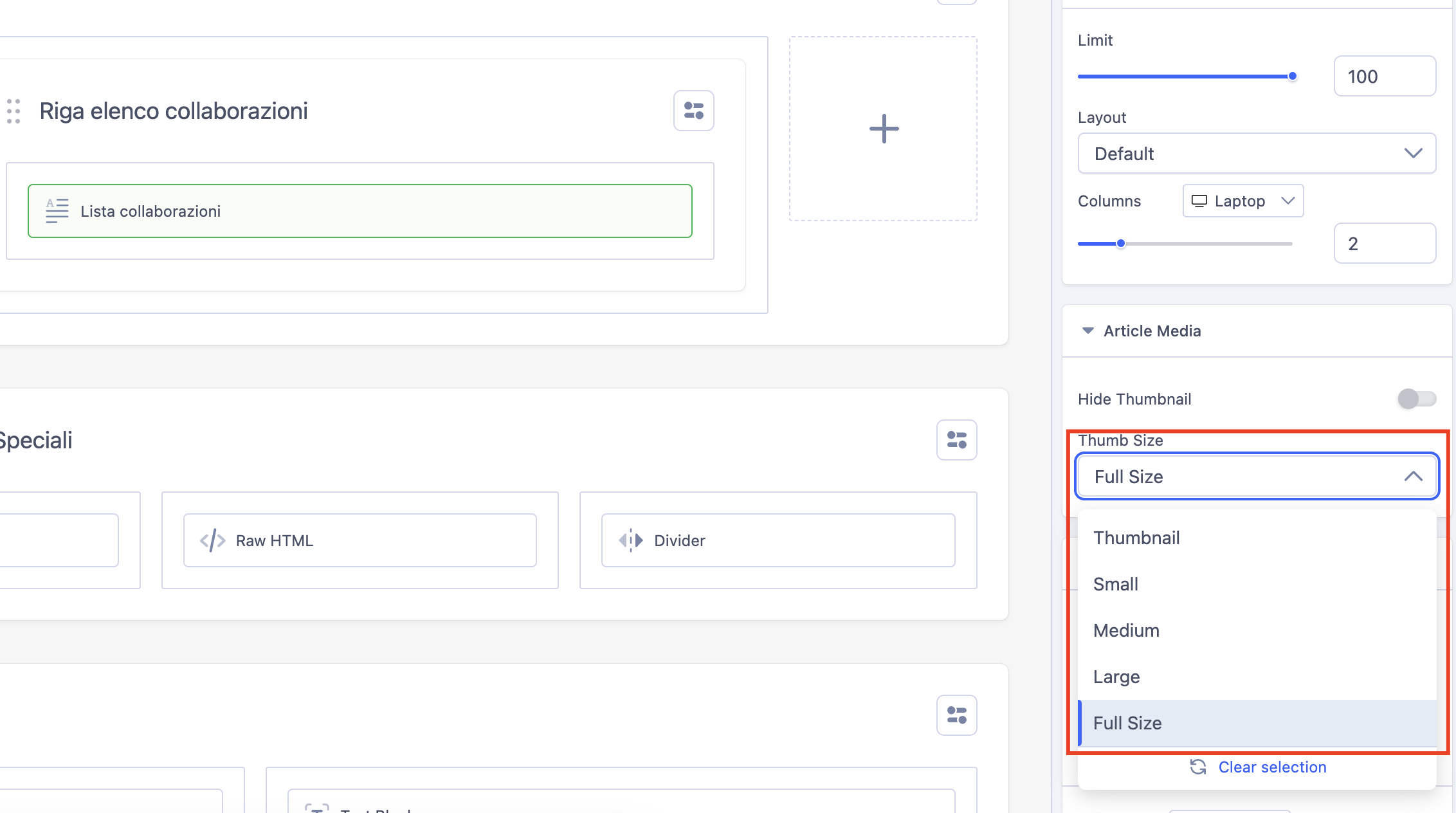The image size is (1456, 813).
Task: Toggle the Hide Thumbnail switch
Action: coord(1418,399)
